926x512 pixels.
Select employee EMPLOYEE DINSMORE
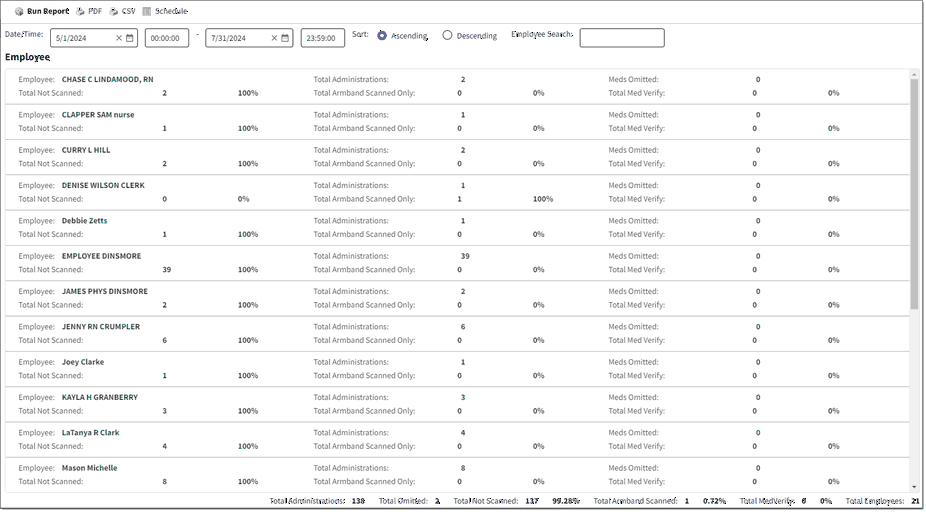click(x=102, y=256)
